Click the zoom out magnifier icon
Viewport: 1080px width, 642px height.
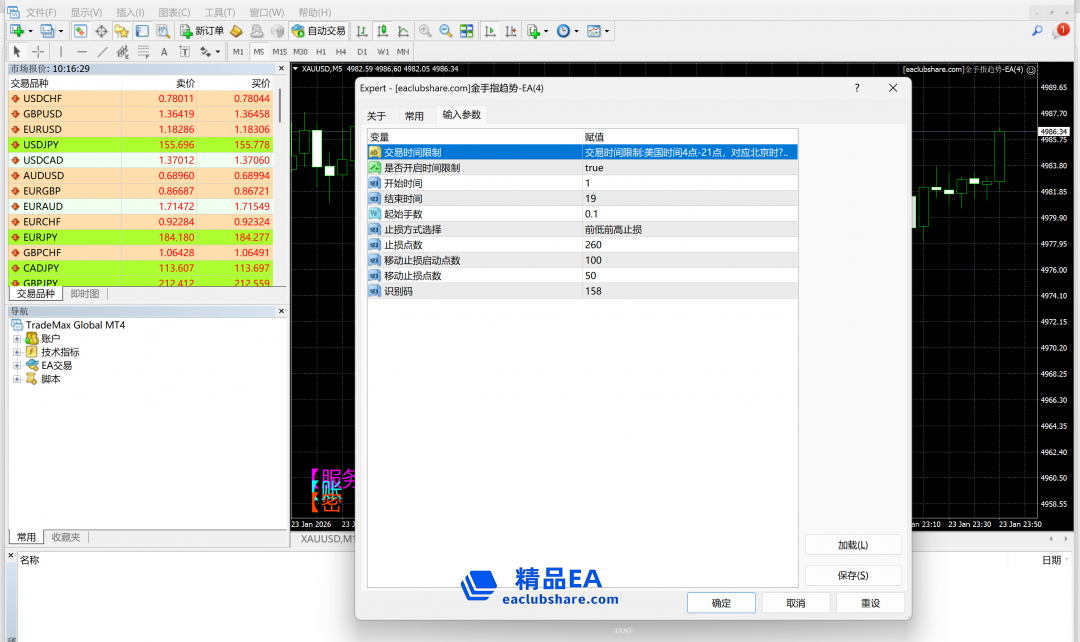pyautogui.click(x=446, y=31)
